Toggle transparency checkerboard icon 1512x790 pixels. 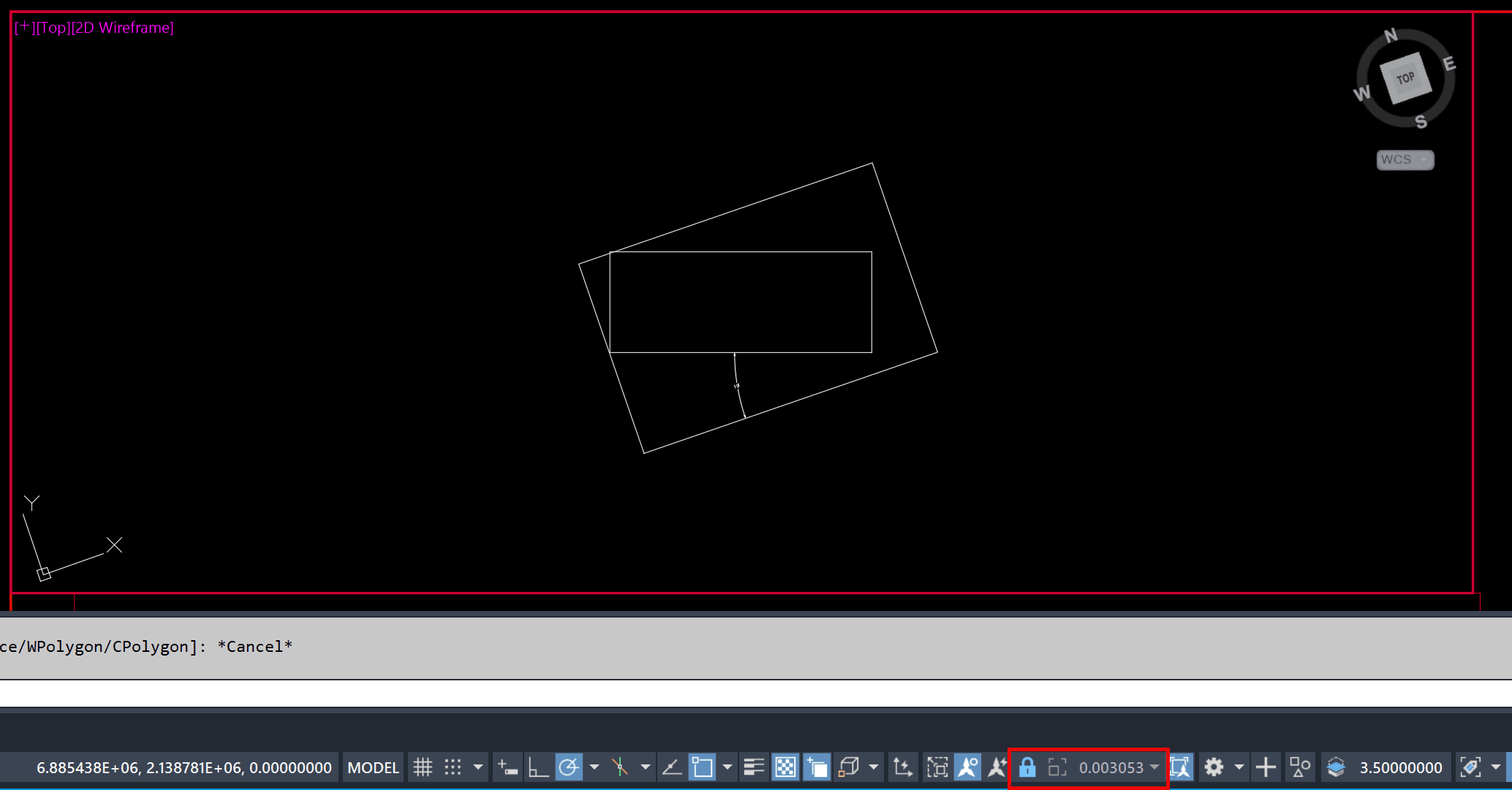[785, 767]
